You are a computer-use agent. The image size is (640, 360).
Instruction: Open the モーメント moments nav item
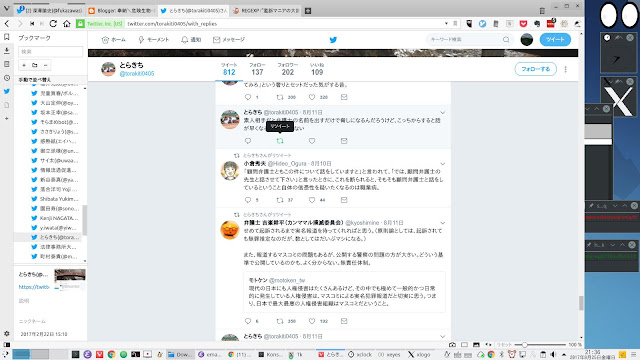153,40
